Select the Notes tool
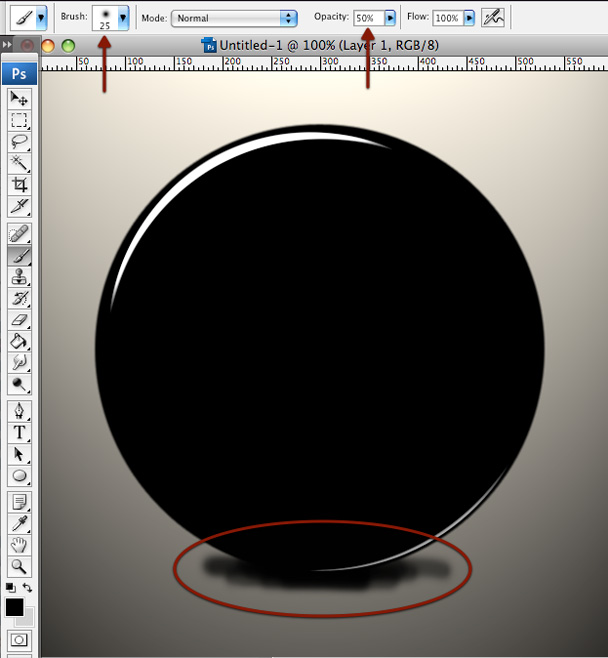 pos(19,502)
